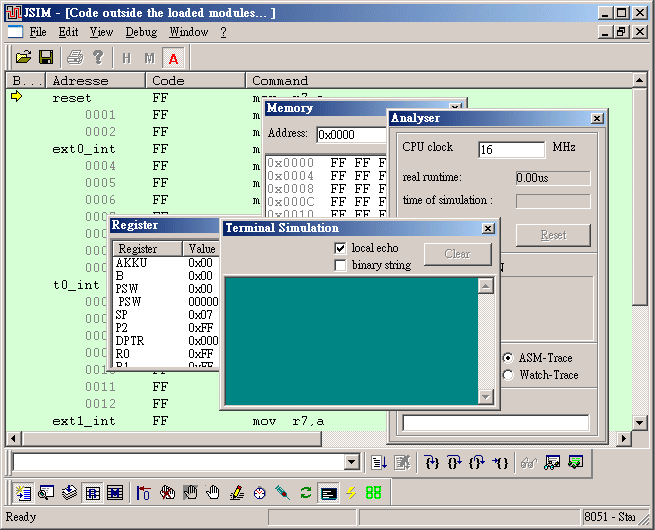Click the green circular arrows refresh icon

306,493
